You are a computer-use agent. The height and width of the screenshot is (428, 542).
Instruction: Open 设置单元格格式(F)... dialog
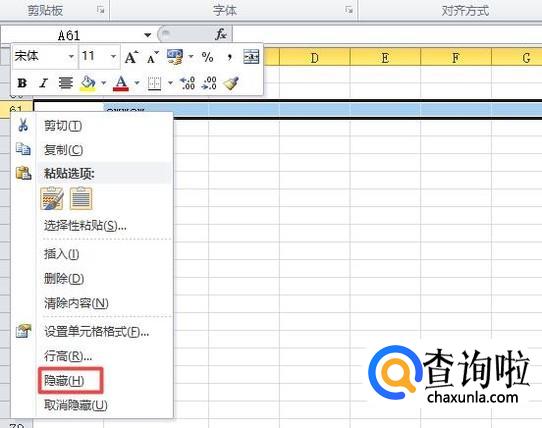[96, 332]
